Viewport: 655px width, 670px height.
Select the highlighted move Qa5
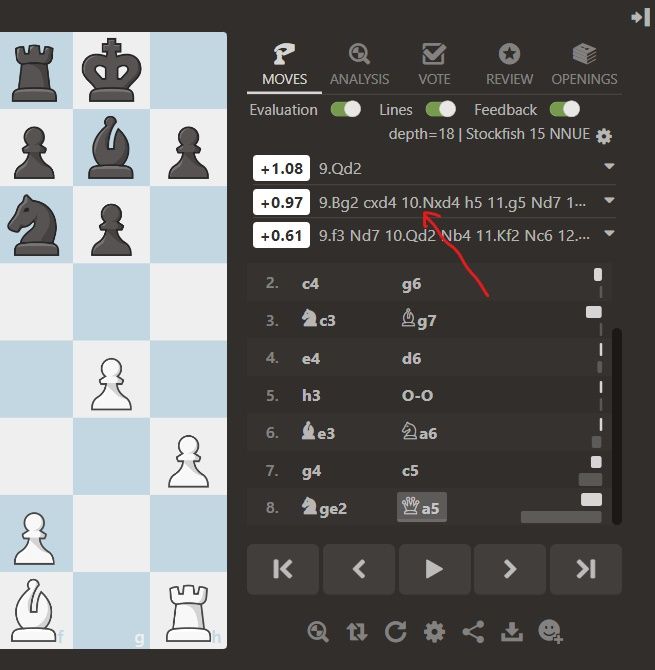[422, 507]
